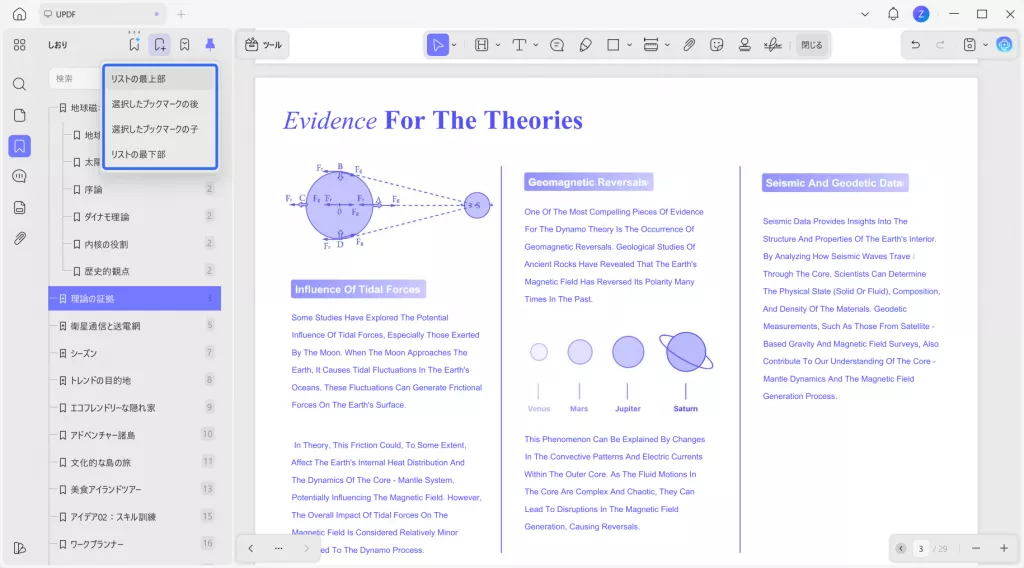Click the undo arrow
The height and width of the screenshot is (568, 1024).
click(916, 45)
